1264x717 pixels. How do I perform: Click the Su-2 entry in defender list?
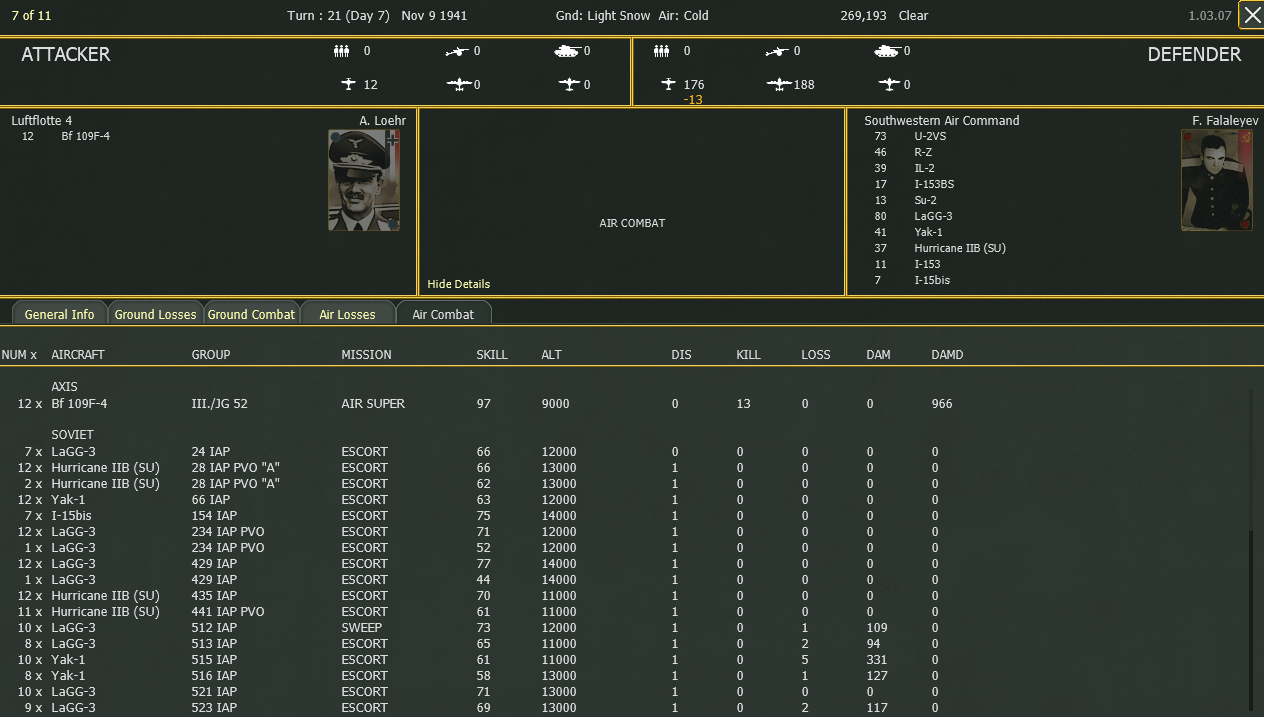[926, 200]
